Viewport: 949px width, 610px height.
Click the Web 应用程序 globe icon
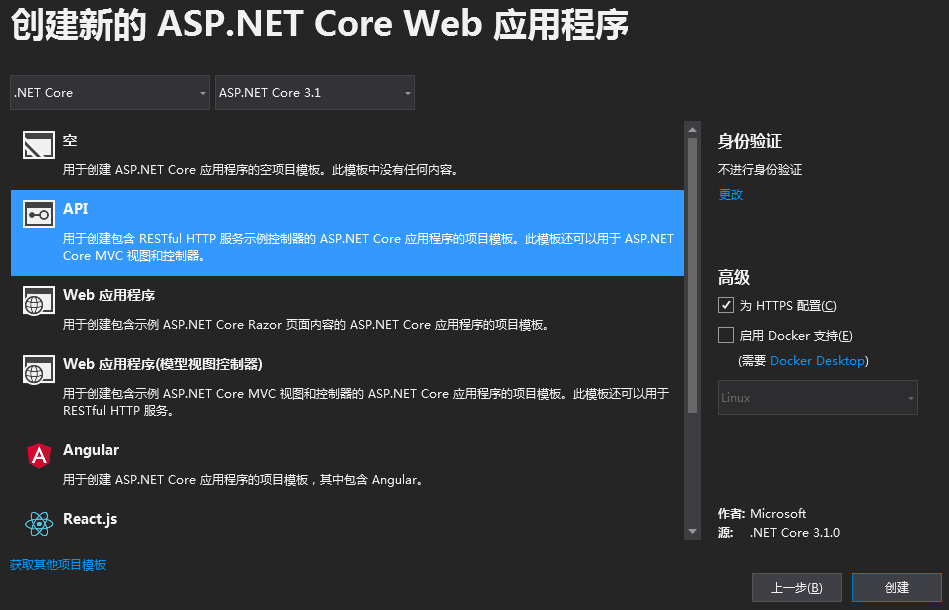click(x=38, y=299)
